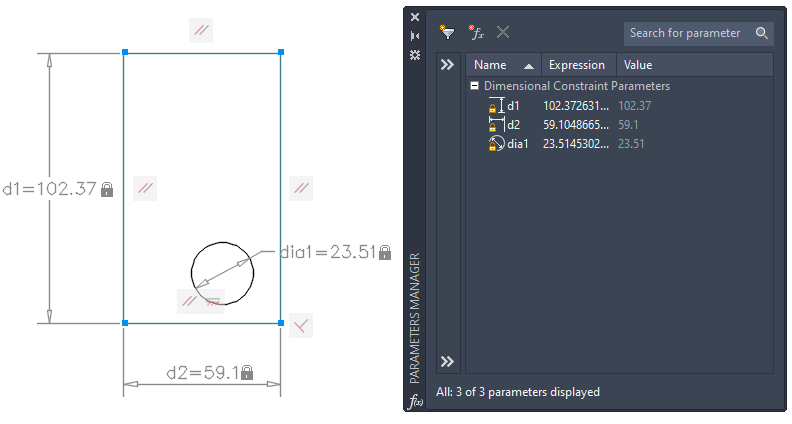Click the value 23.51 cell

point(631,144)
